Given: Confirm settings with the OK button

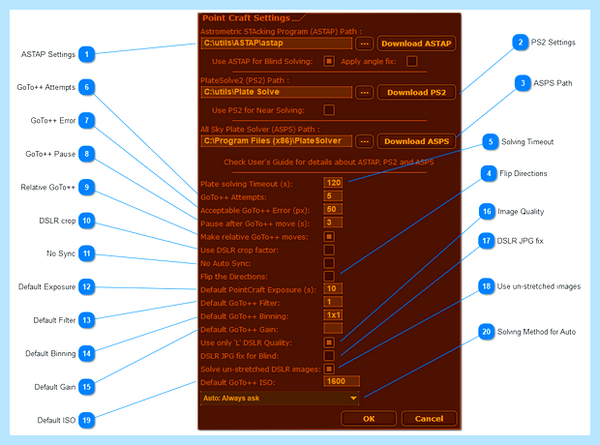Looking at the screenshot, I should pos(368,419).
